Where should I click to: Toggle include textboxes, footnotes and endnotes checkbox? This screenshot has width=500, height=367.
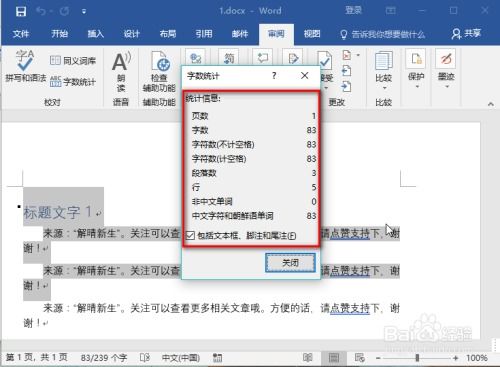(x=190, y=235)
